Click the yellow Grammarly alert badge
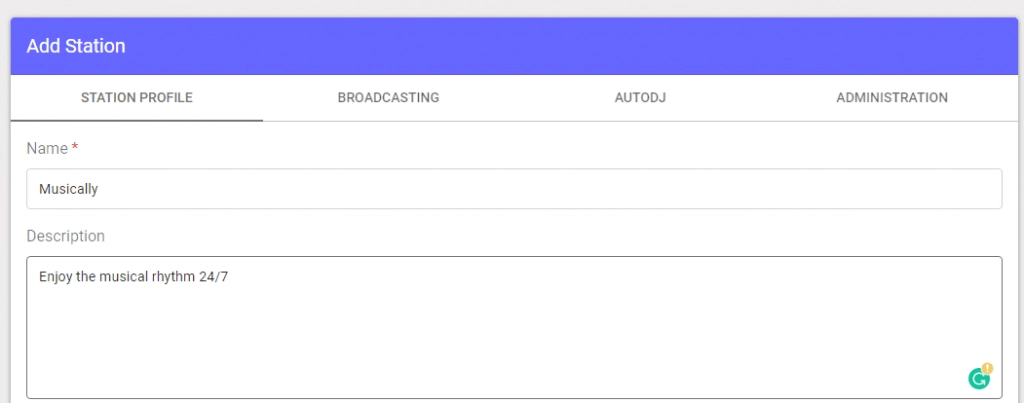The width and height of the screenshot is (1024, 403). click(x=987, y=368)
